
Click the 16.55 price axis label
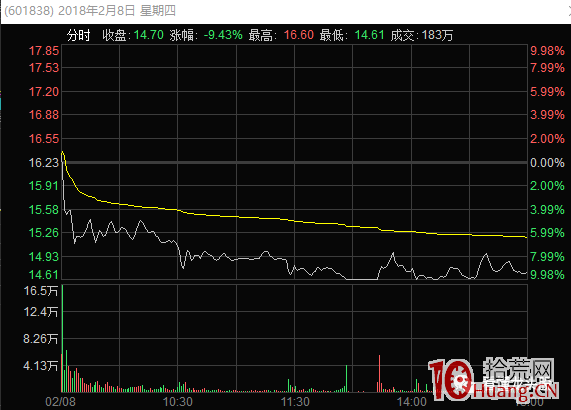pos(44,139)
